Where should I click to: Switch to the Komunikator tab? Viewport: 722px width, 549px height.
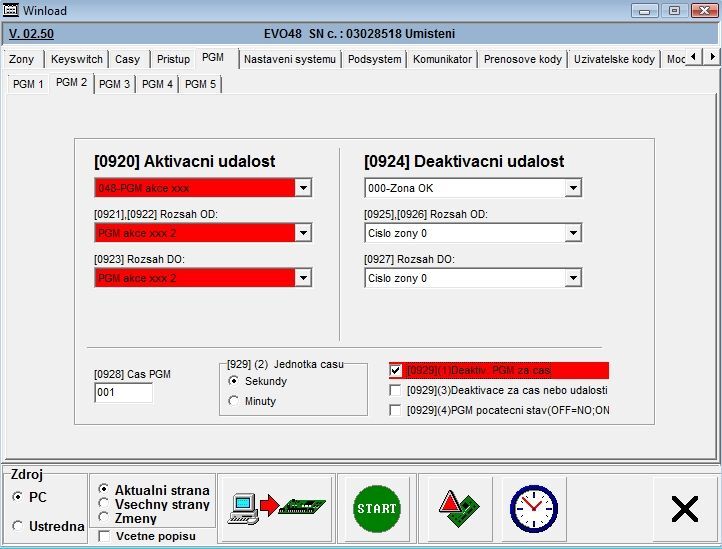tap(442, 59)
